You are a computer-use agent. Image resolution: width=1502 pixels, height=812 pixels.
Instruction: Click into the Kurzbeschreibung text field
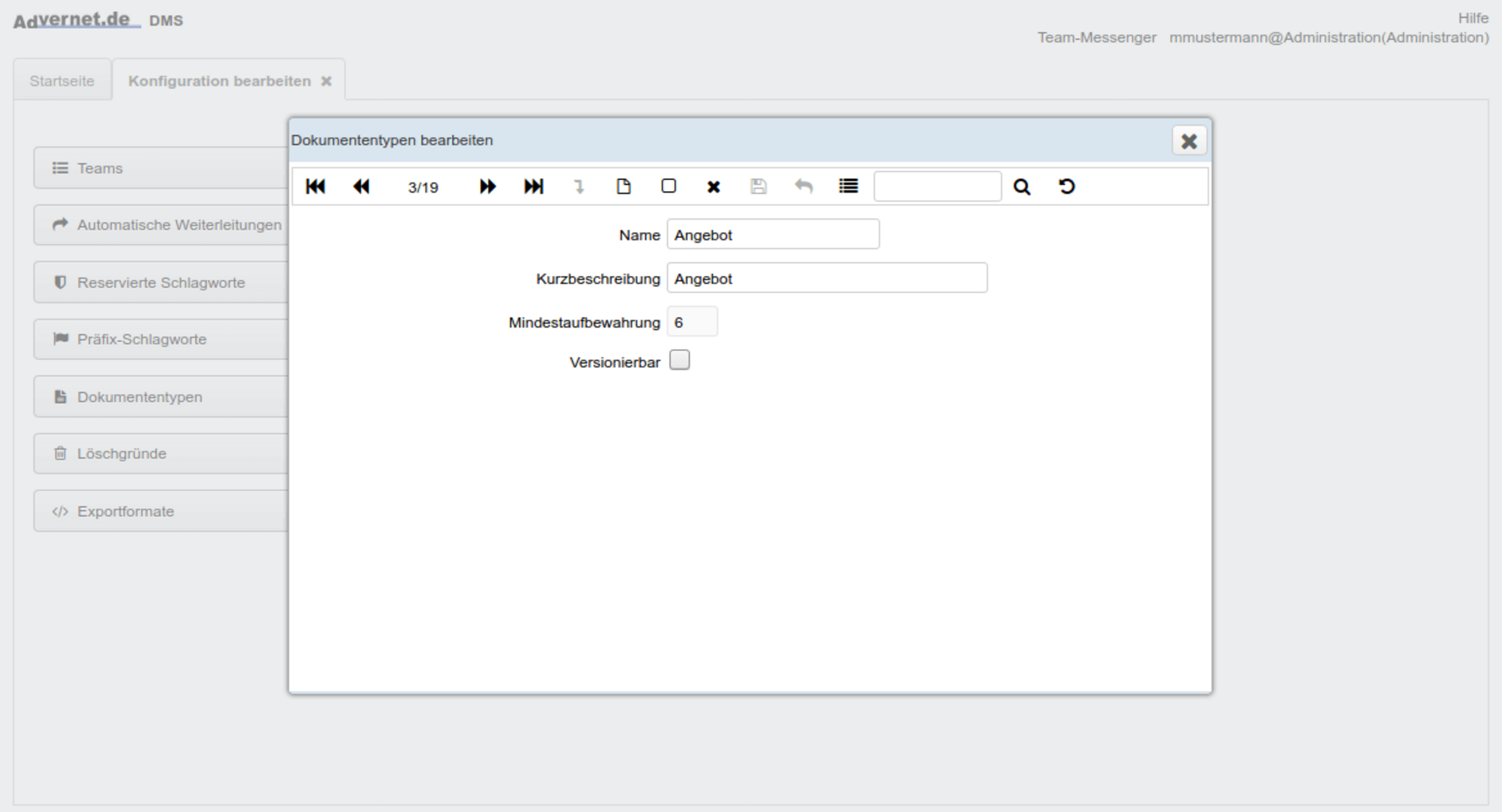[x=826, y=278]
